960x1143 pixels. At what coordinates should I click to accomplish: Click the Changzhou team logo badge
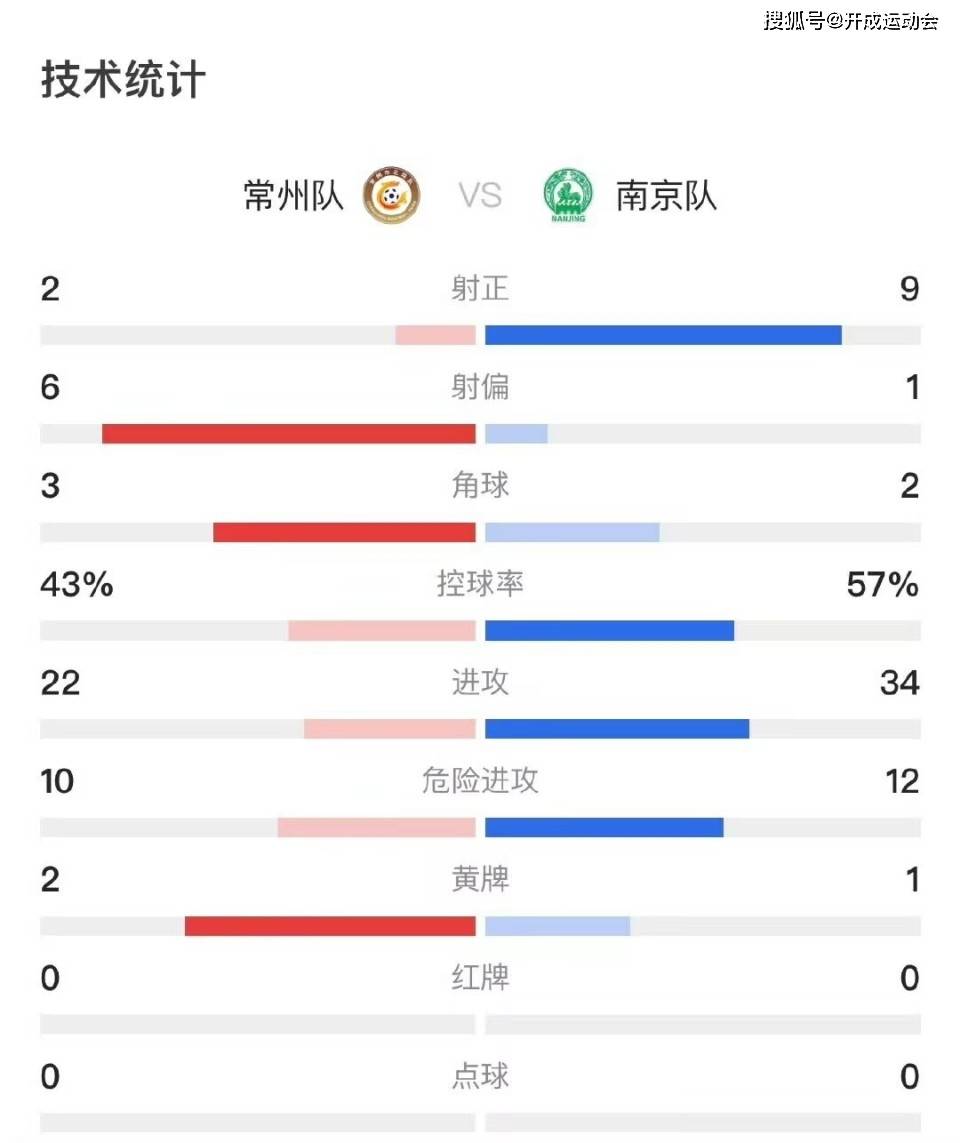[x=391, y=195]
